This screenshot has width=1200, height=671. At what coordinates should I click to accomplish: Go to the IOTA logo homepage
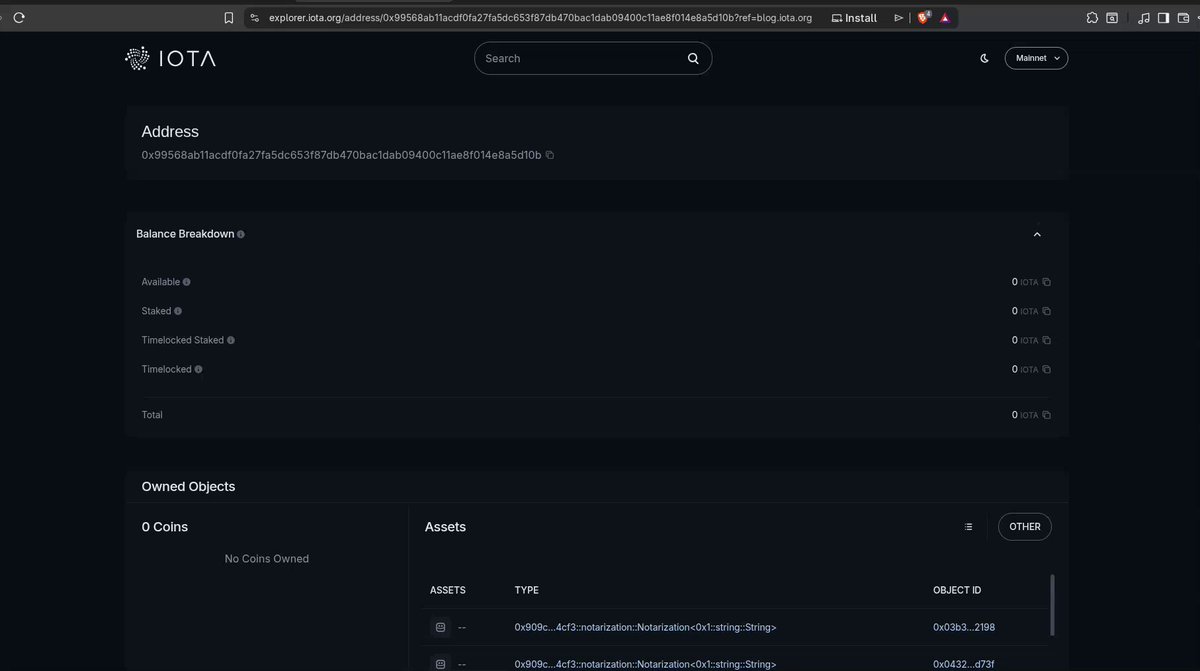pos(170,59)
